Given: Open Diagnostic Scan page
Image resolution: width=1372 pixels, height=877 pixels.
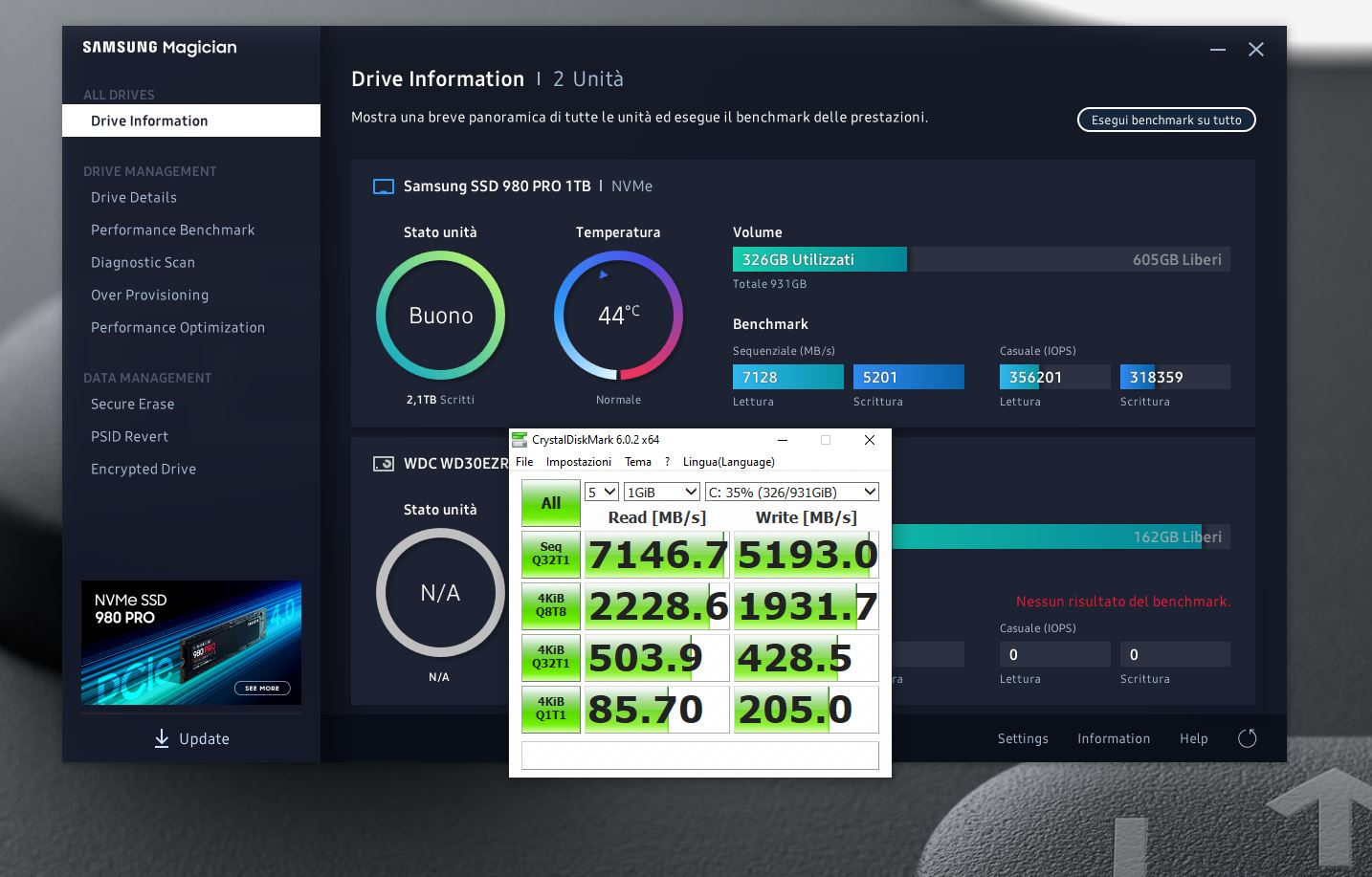Looking at the screenshot, I should [x=143, y=262].
